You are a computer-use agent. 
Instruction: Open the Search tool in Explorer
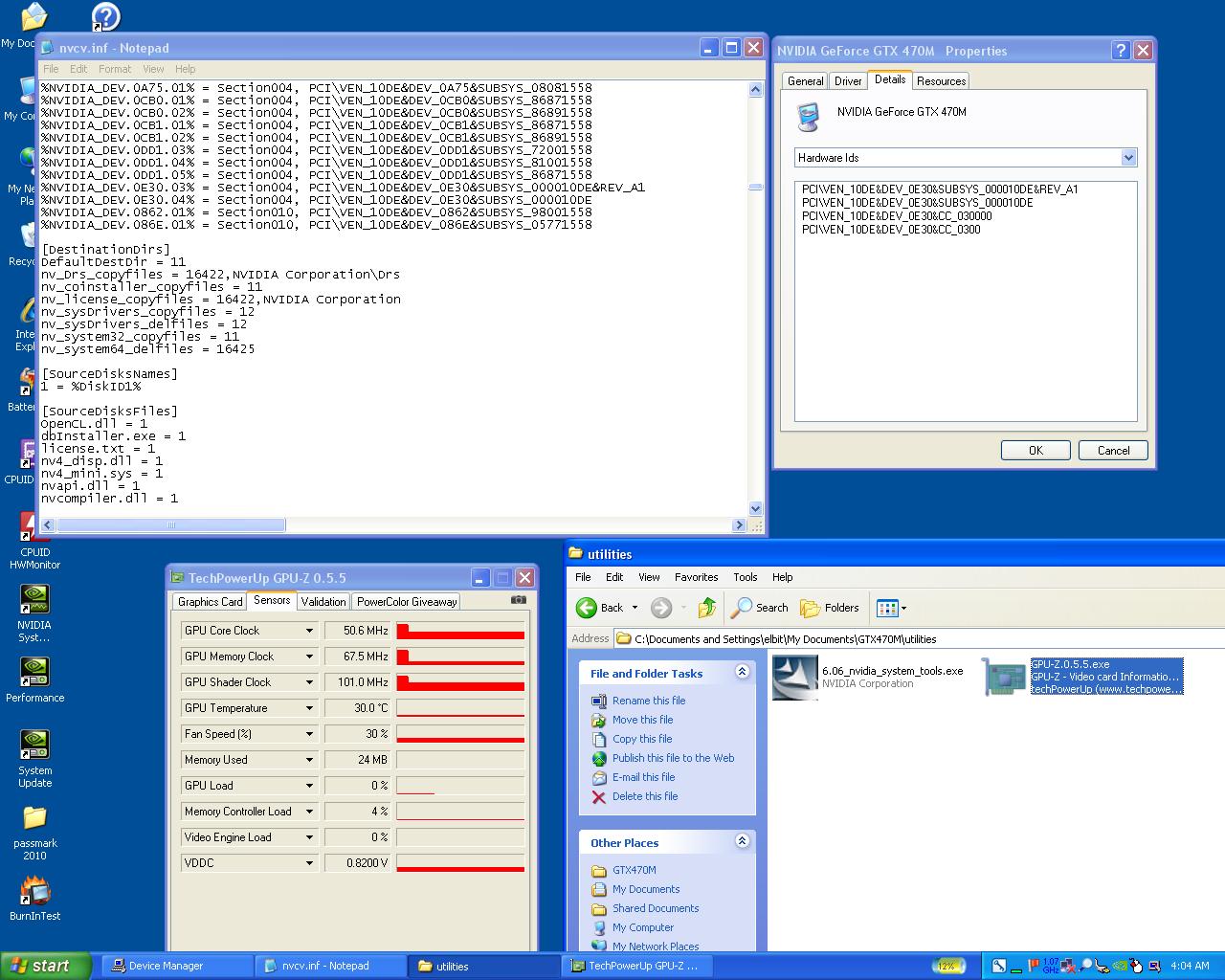pyautogui.click(x=760, y=608)
